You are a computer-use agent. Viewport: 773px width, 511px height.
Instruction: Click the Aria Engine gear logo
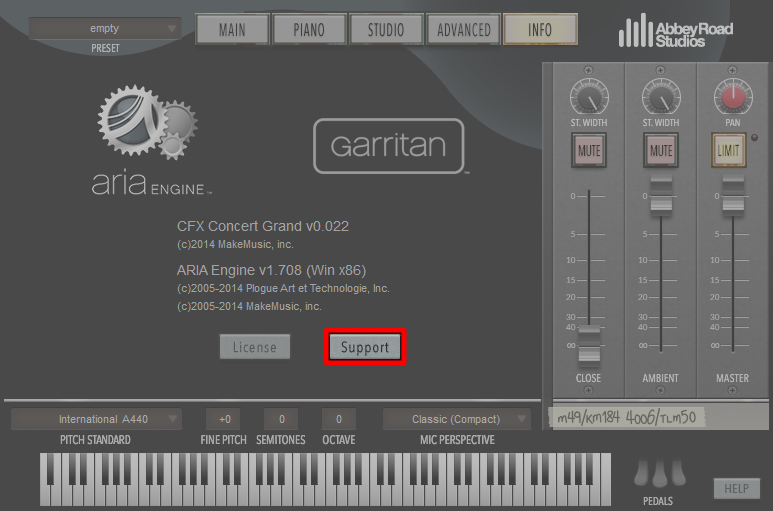[x=147, y=123]
